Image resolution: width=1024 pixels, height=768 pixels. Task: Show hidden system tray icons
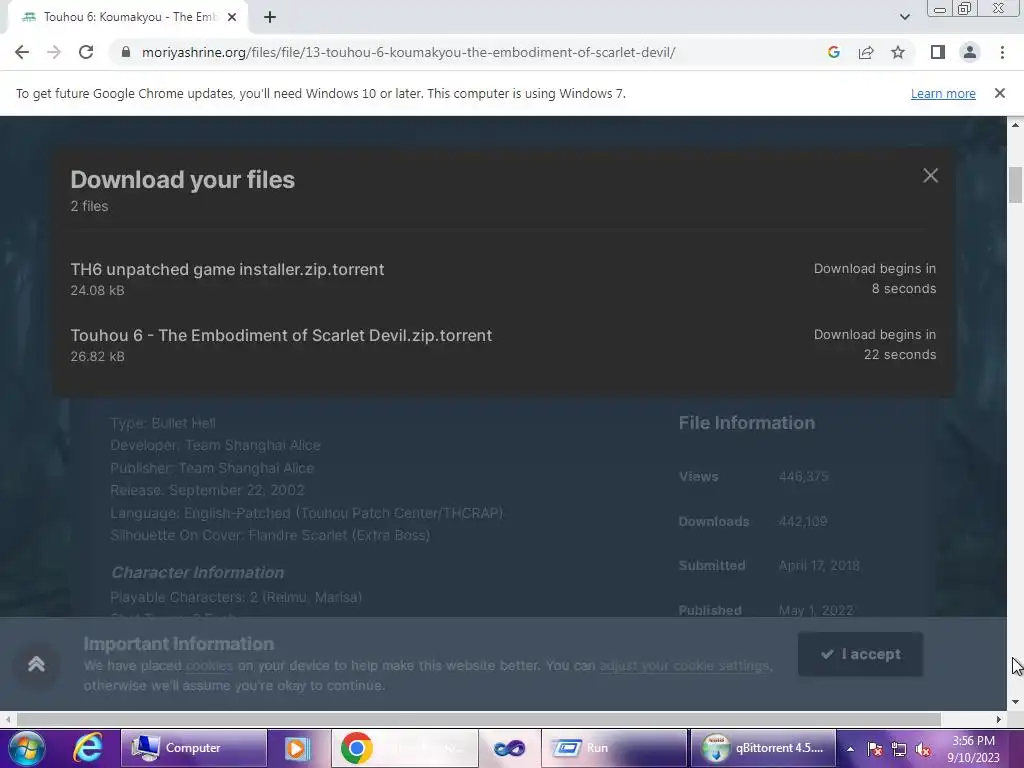[x=850, y=749]
